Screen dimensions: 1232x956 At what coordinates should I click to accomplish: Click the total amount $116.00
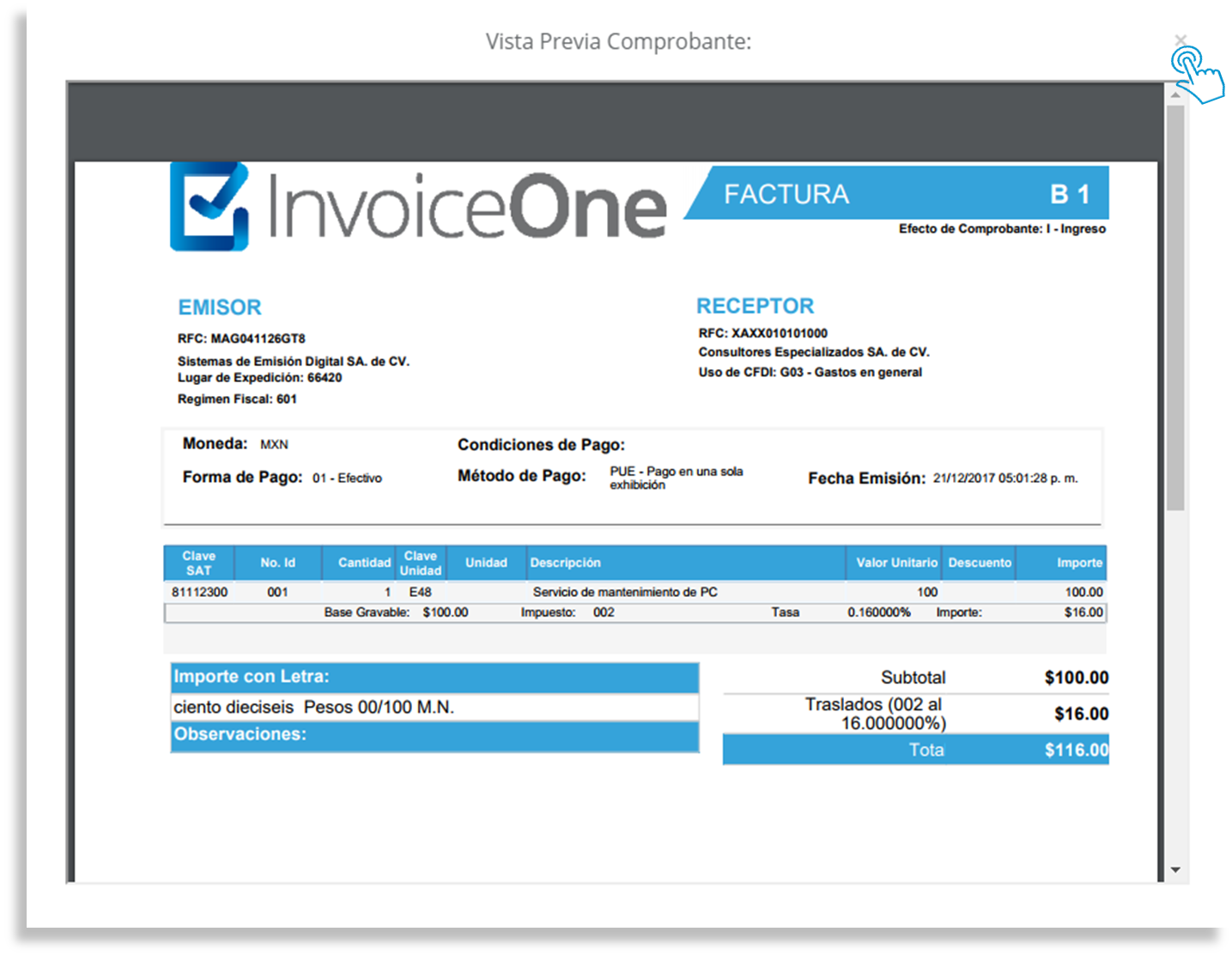[1077, 750]
